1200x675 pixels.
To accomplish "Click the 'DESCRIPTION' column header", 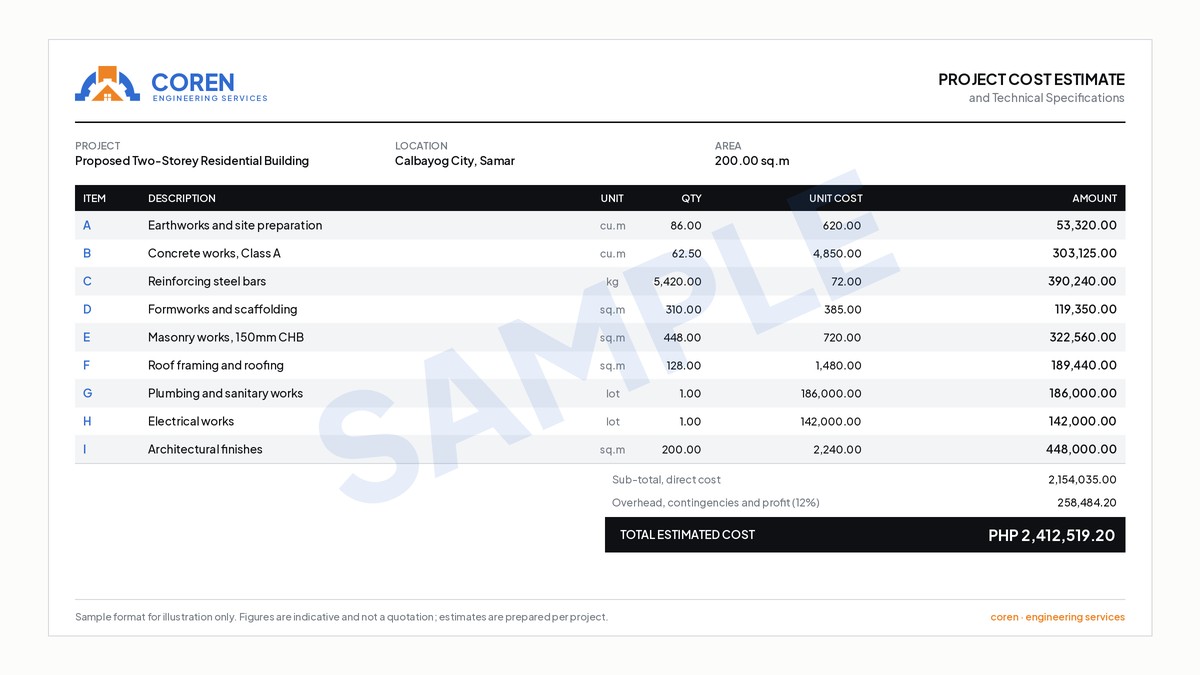I will tap(182, 198).
